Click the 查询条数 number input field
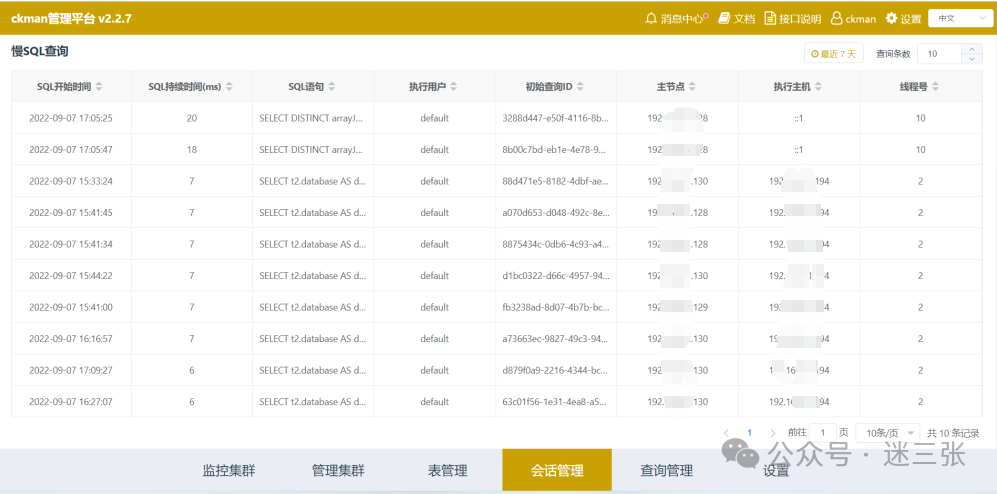Screen dimensions: 997x494 pos(939,54)
